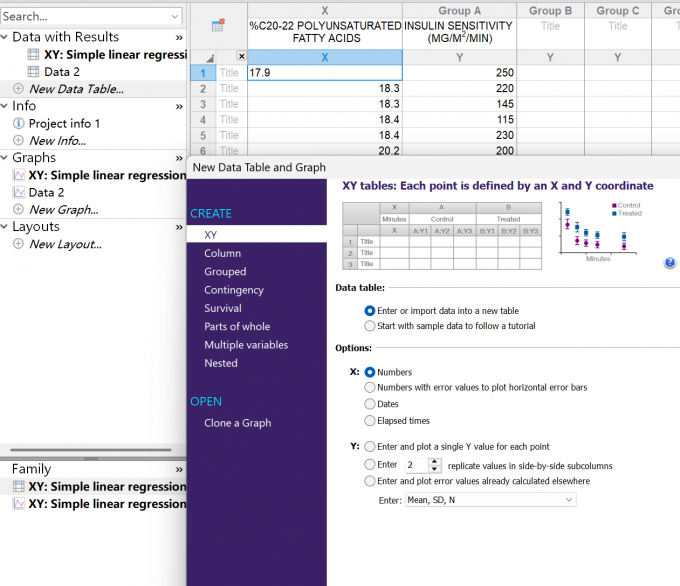The image size is (680, 586).
Task: Click plus icon beside New Graph
Action: point(18,209)
